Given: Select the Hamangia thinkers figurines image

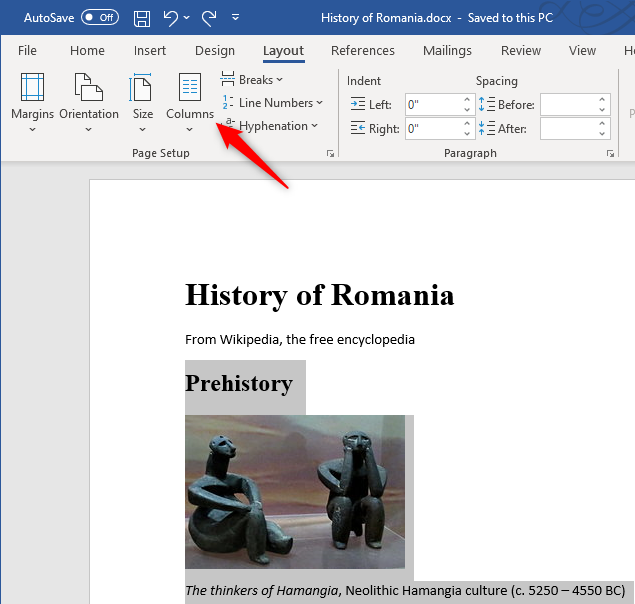Looking at the screenshot, I should (295, 492).
